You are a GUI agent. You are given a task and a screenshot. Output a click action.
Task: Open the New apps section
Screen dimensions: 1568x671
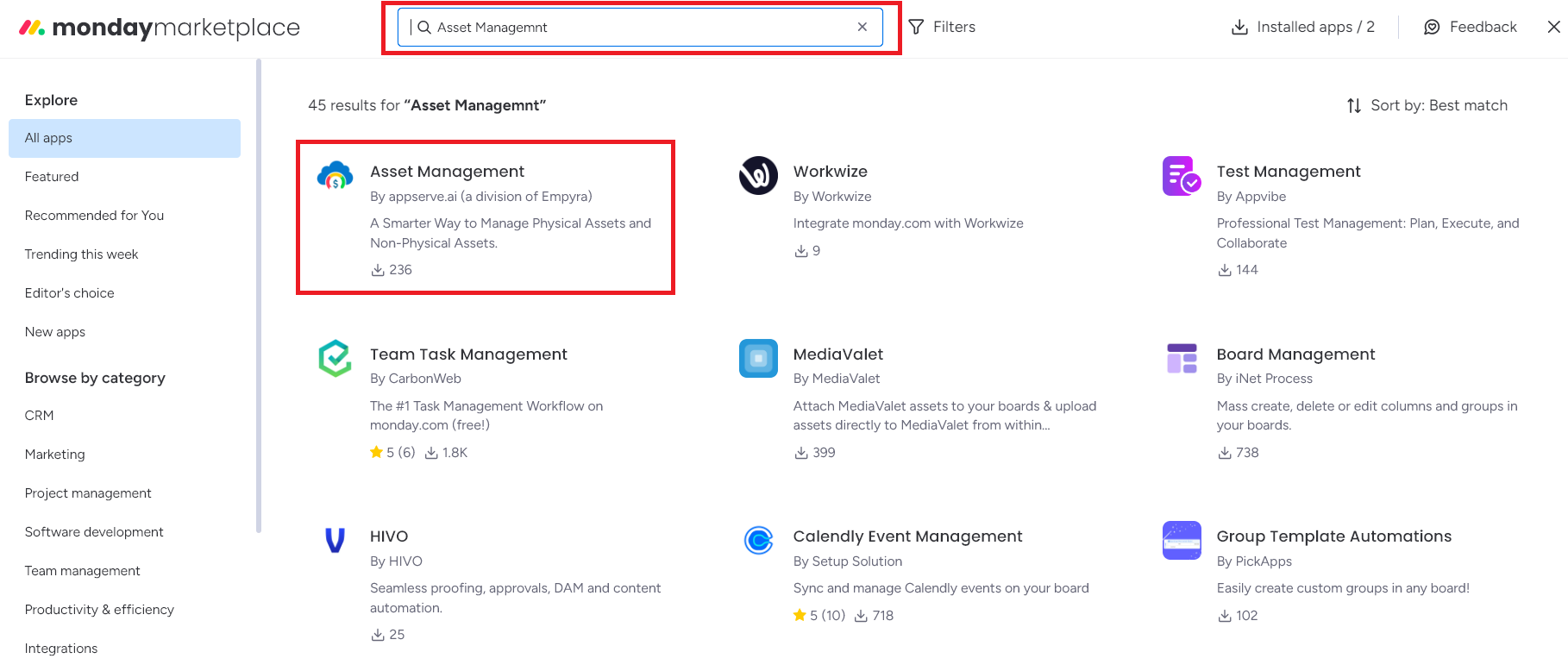pos(54,332)
